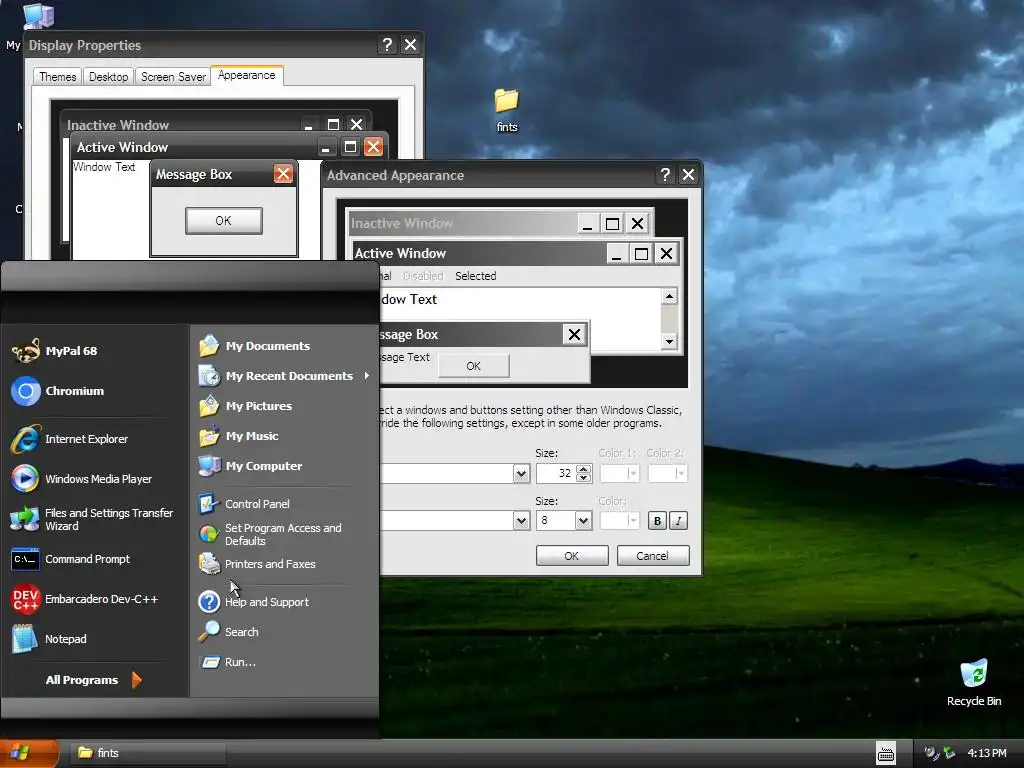Click the item Size 32 spinner arrows
The width and height of the screenshot is (1024, 768).
coord(584,473)
